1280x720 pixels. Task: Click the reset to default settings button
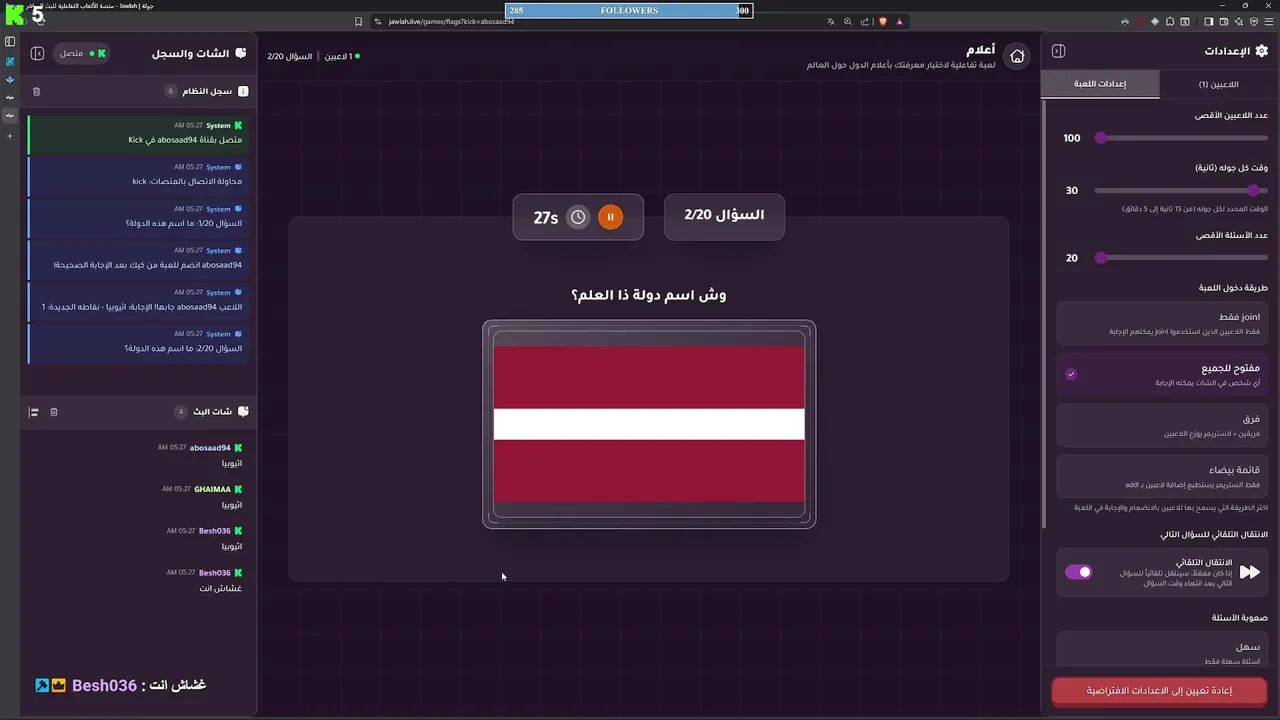pyautogui.click(x=1159, y=691)
